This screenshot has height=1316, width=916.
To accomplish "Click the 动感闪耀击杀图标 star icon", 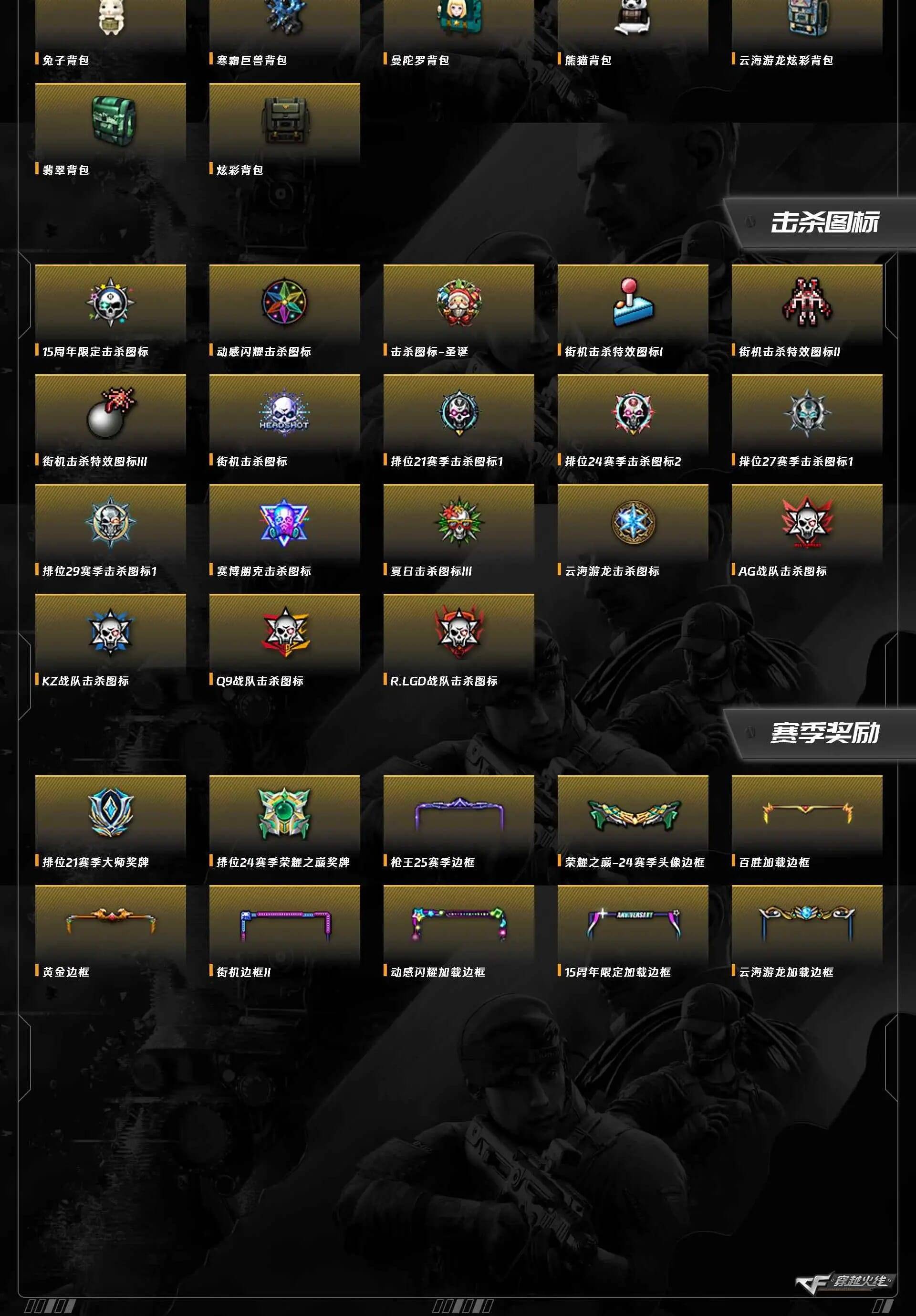I will [x=285, y=303].
